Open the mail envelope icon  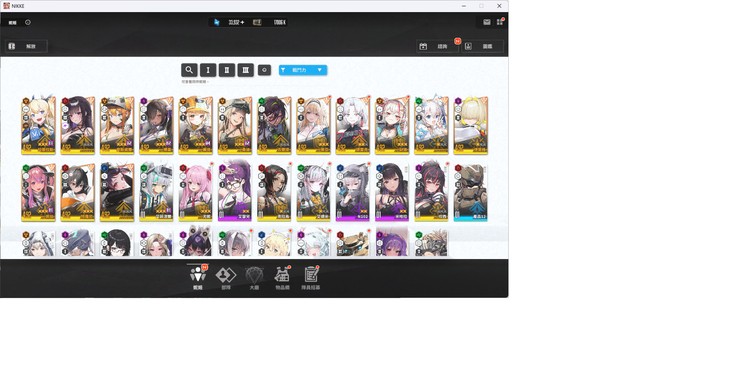pos(486,22)
